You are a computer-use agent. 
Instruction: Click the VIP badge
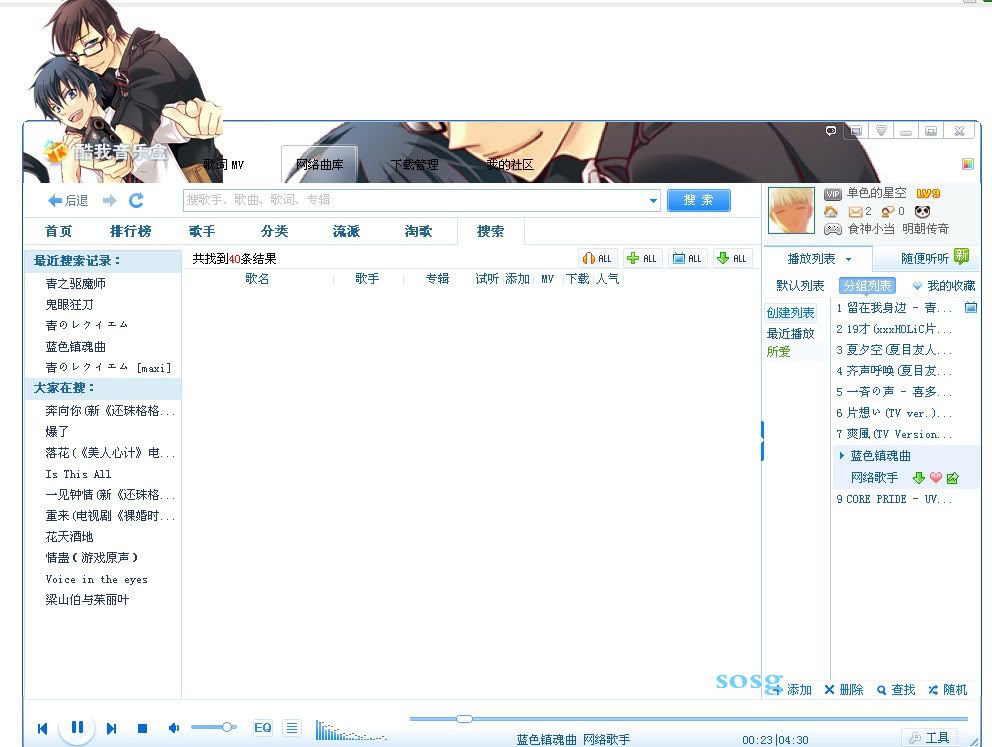pyautogui.click(x=833, y=194)
